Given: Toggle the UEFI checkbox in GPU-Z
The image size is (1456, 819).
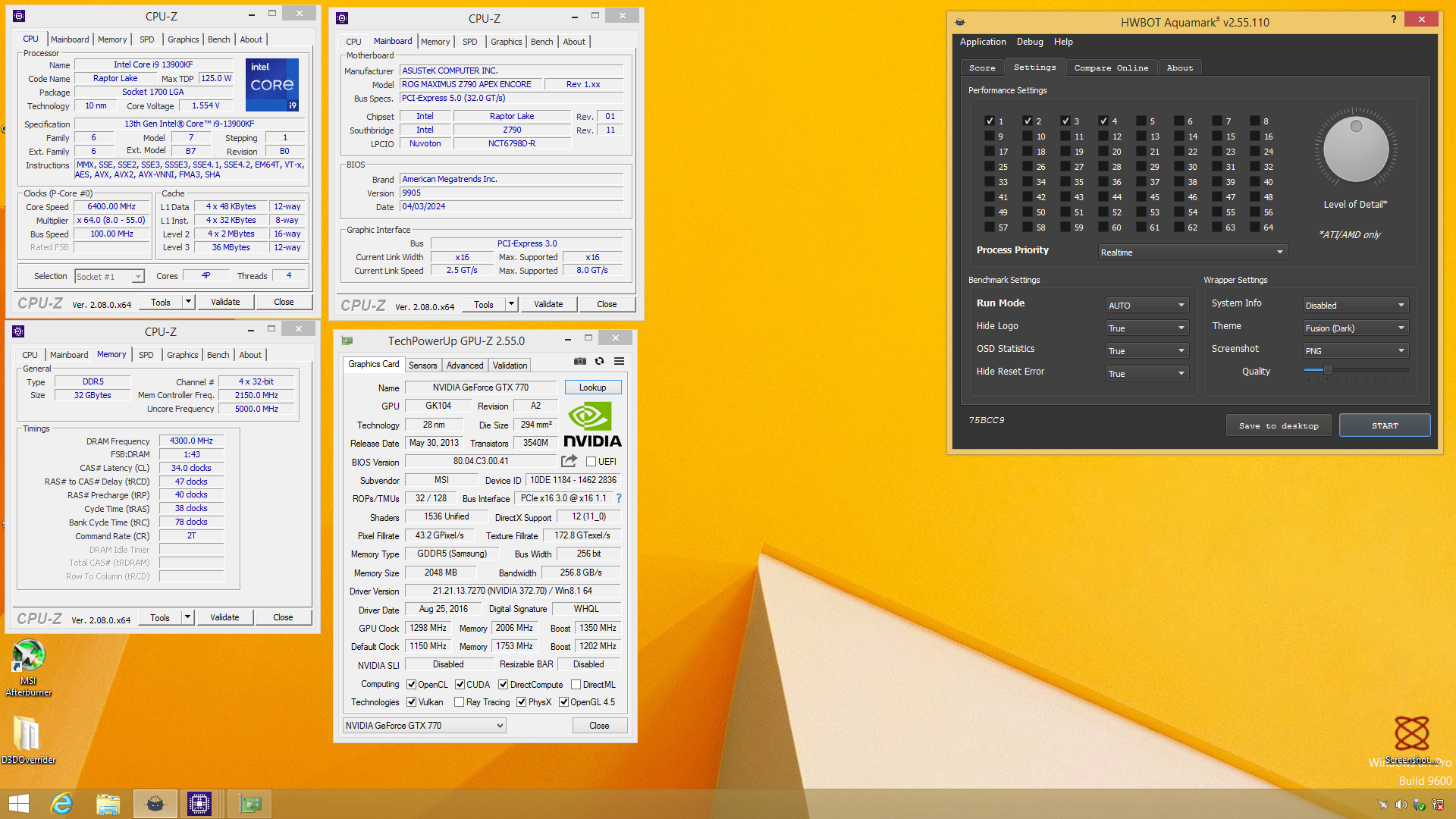Looking at the screenshot, I should 591,461.
